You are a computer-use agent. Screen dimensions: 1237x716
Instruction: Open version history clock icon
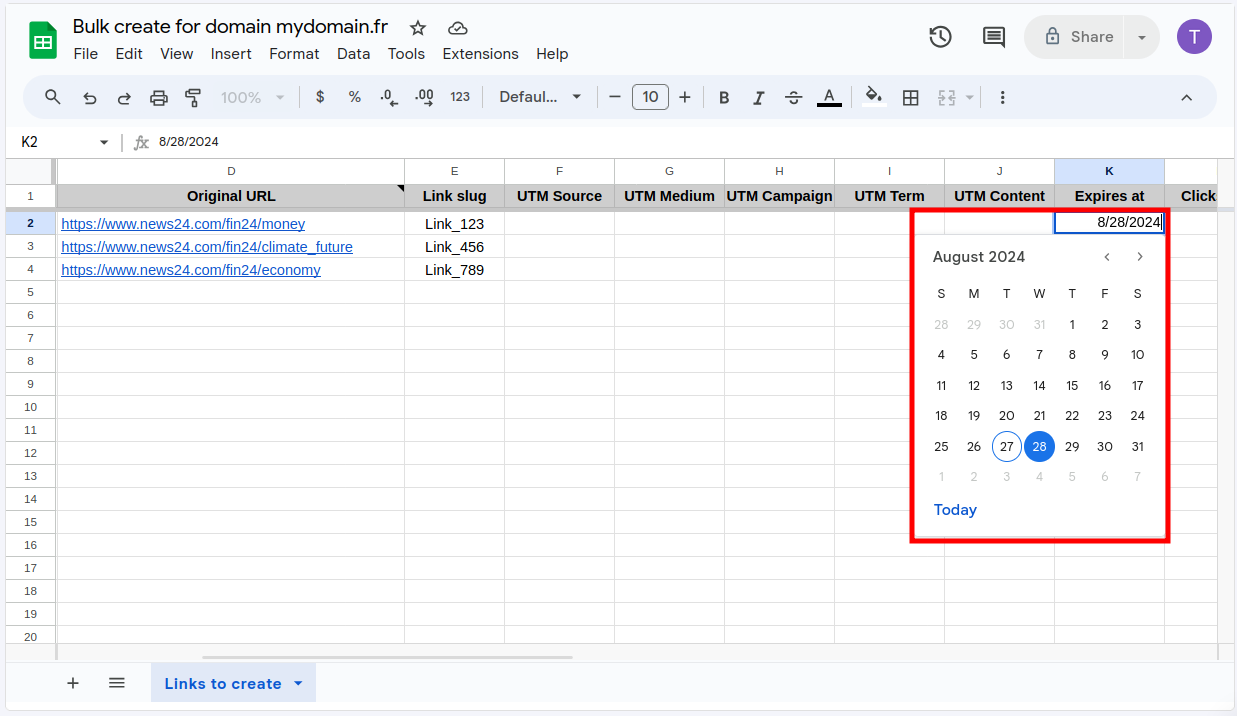(x=940, y=37)
